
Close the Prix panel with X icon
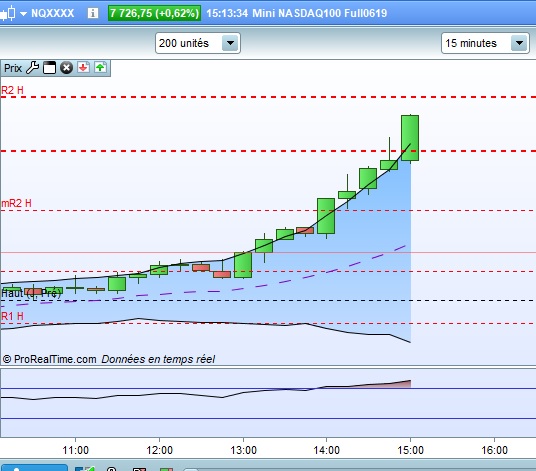coord(67,68)
